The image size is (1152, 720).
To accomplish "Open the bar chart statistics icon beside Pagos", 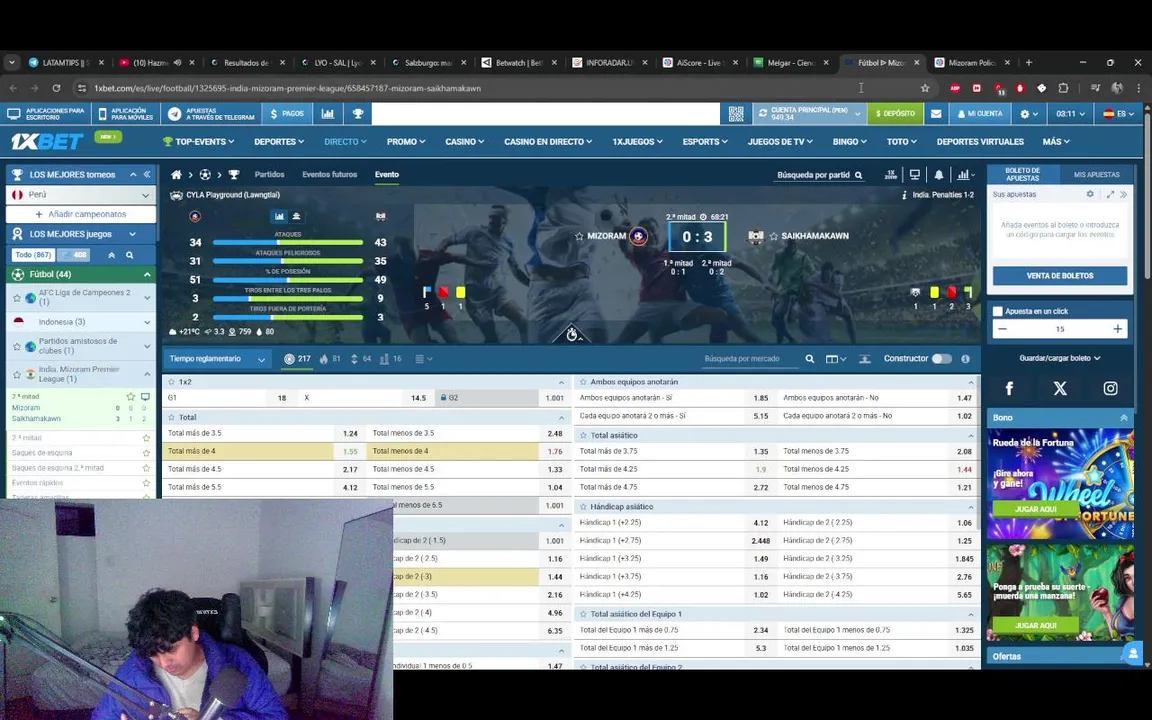I will pos(328,114).
